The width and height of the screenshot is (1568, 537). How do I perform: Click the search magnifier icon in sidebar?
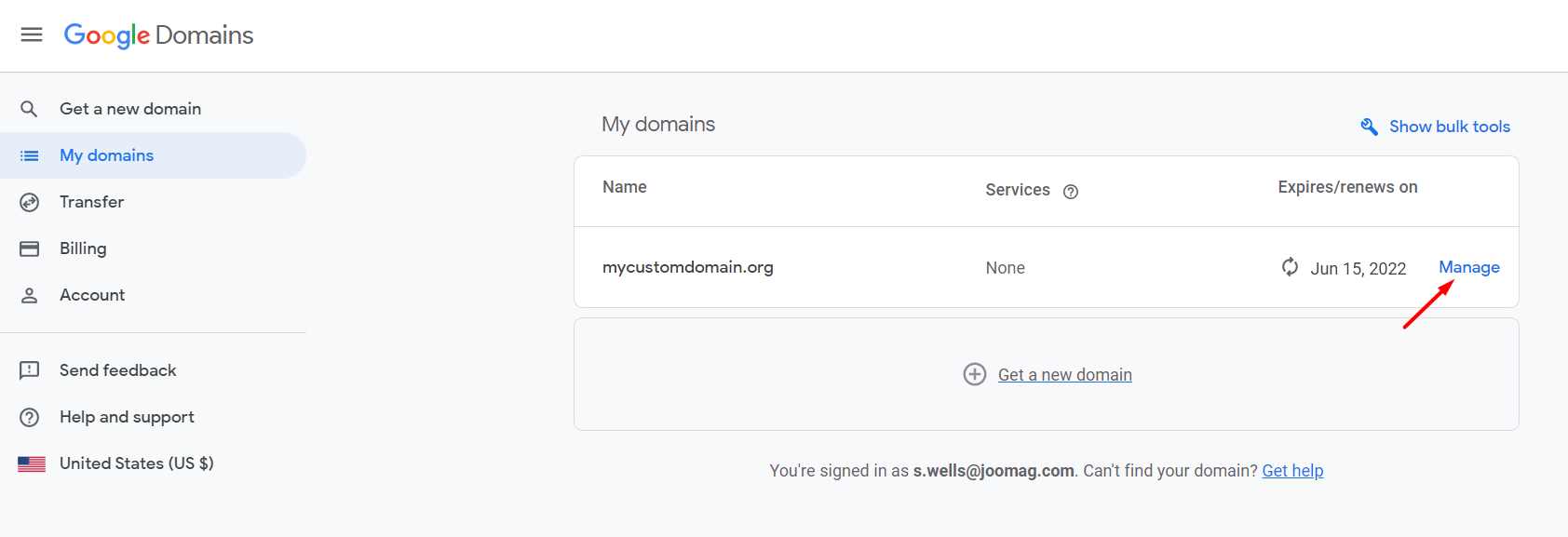[x=29, y=109]
